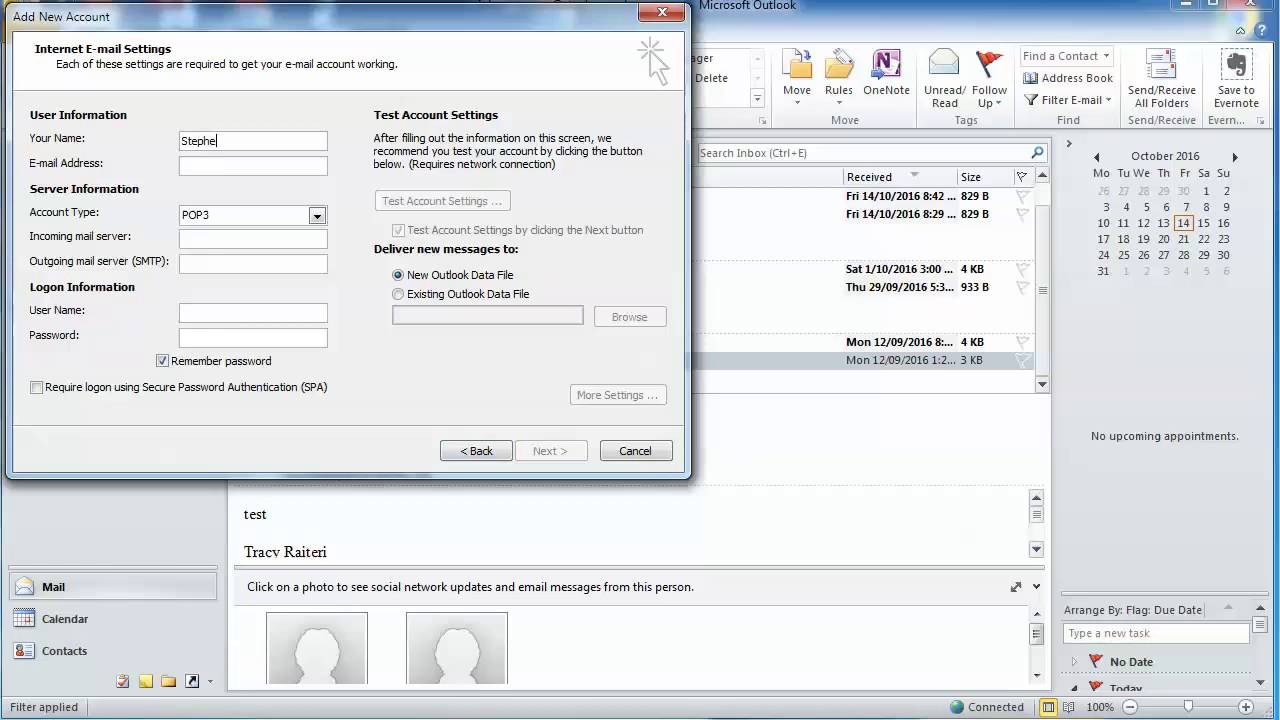This screenshot has width=1280, height=720.
Task: Enable Require logon using Secure Password Authentication
Action: (x=36, y=388)
